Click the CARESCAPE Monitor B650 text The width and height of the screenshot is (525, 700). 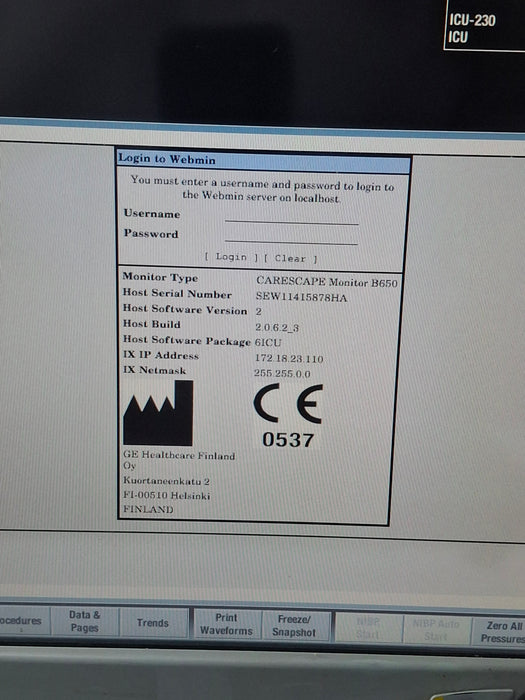327,282
